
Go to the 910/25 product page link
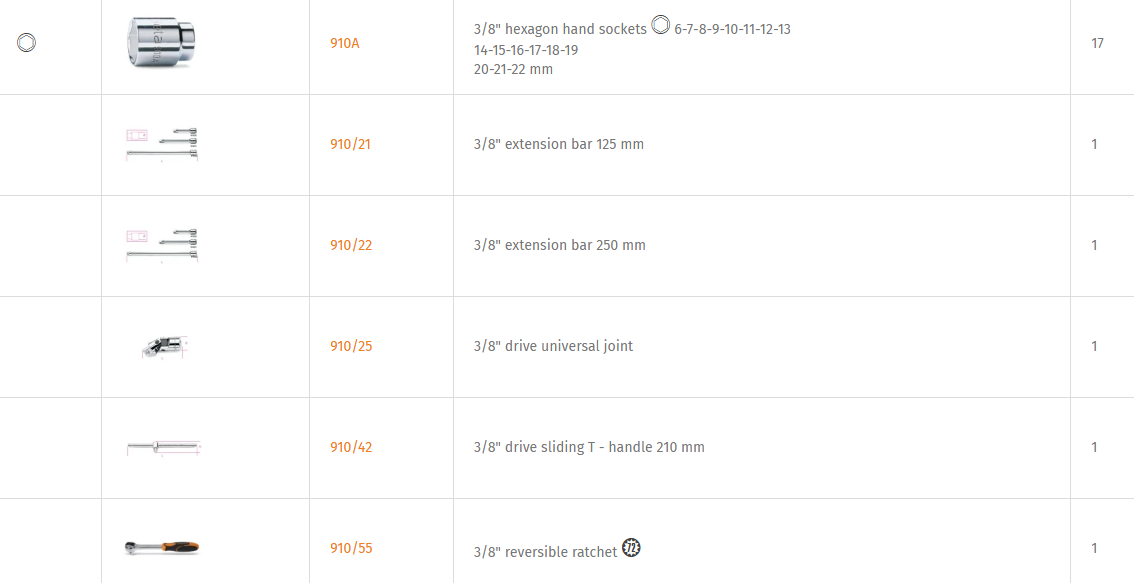(351, 346)
